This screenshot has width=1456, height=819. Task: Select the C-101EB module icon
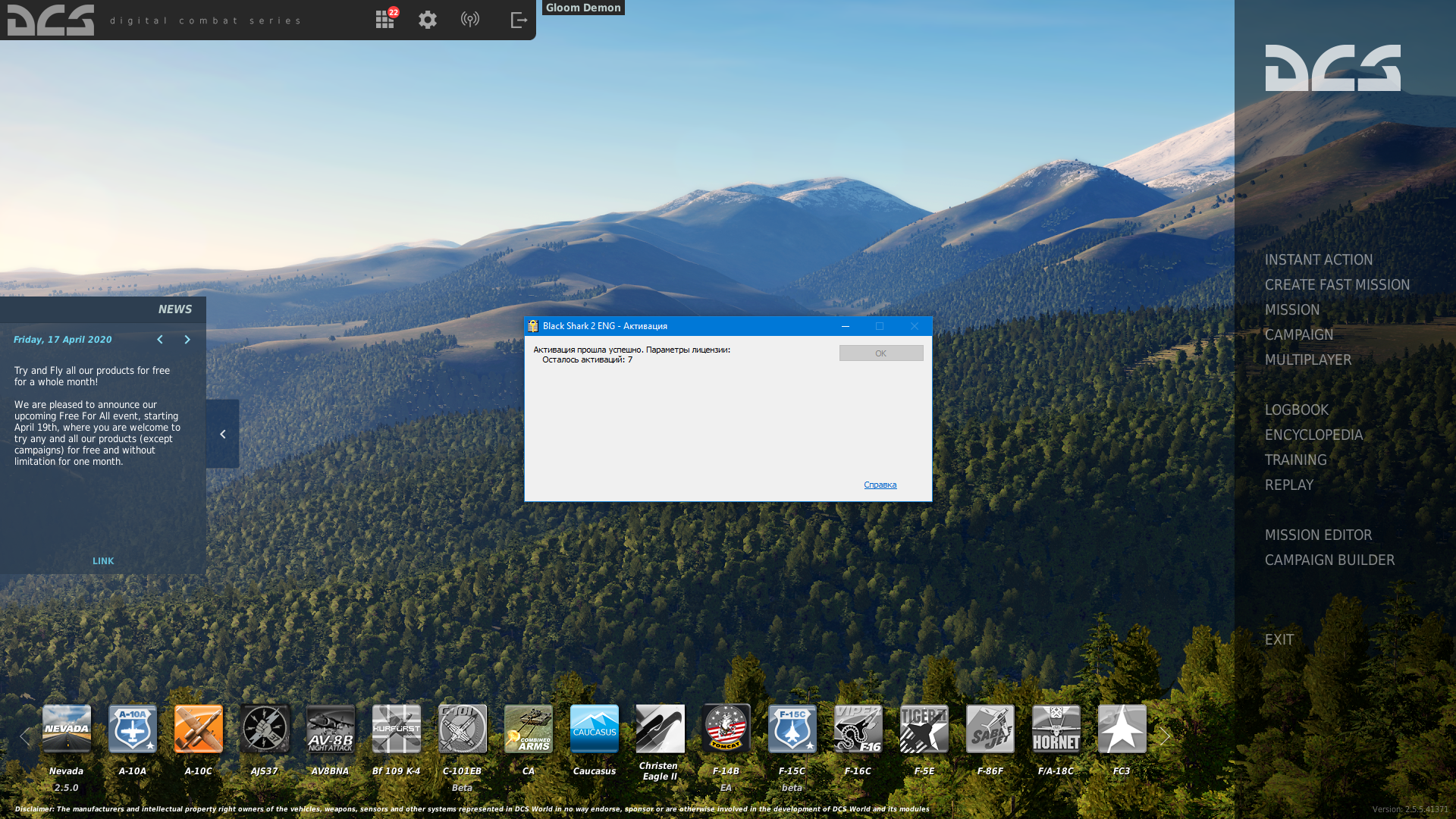[x=463, y=729]
